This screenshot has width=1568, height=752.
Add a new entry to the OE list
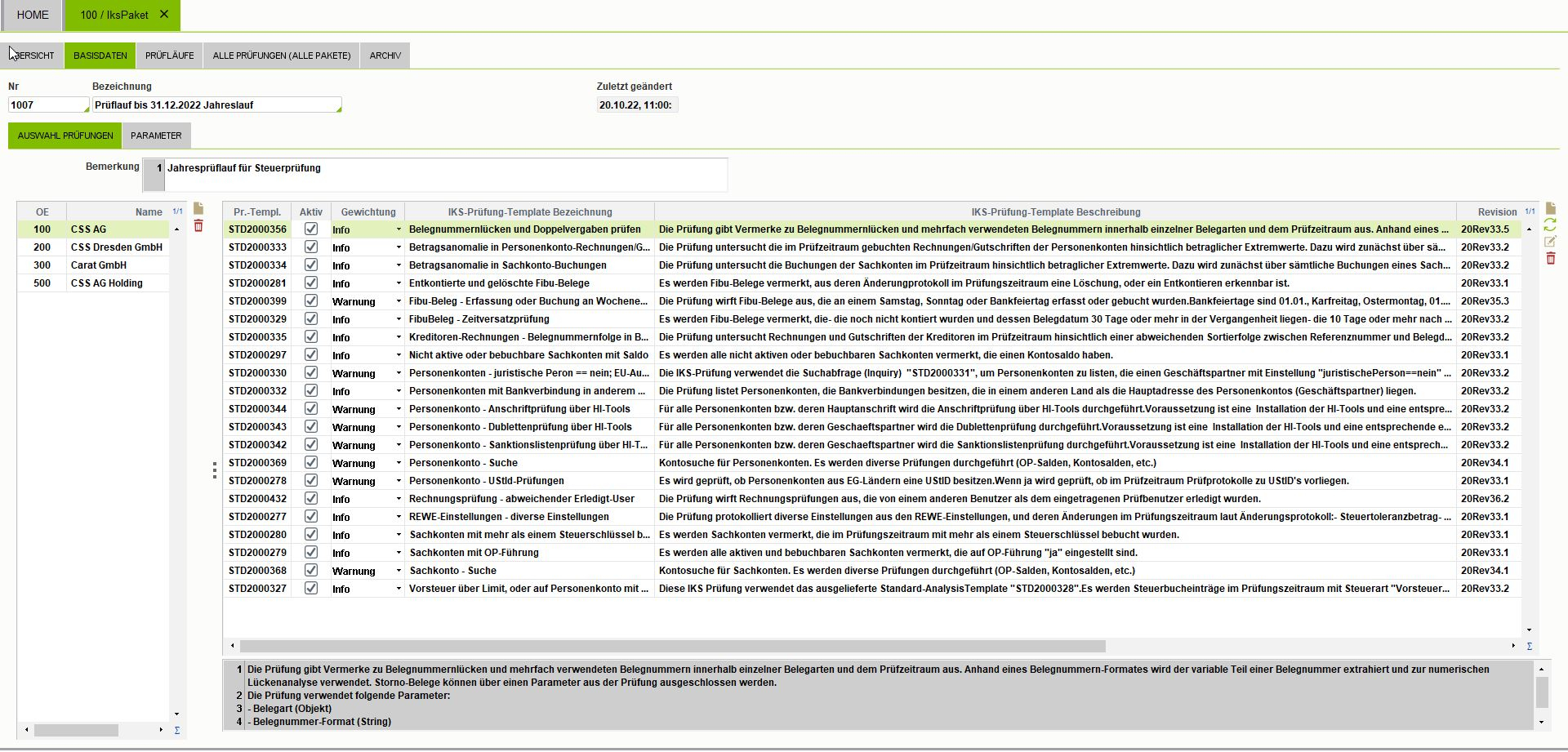[198, 209]
